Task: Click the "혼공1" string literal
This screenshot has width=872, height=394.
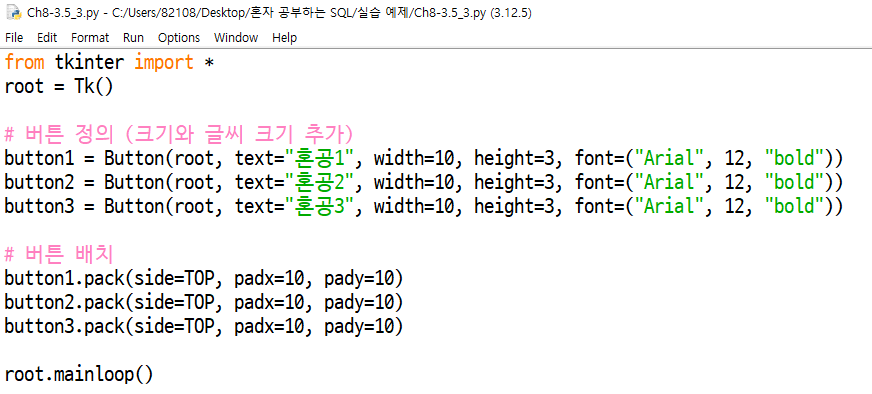Action: [x=320, y=158]
